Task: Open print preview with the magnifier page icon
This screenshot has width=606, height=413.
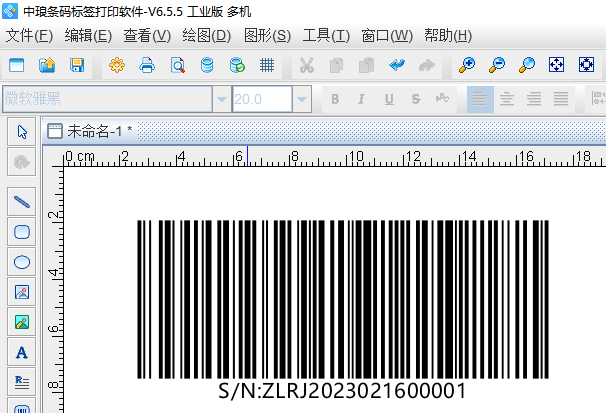Action: tap(177, 65)
